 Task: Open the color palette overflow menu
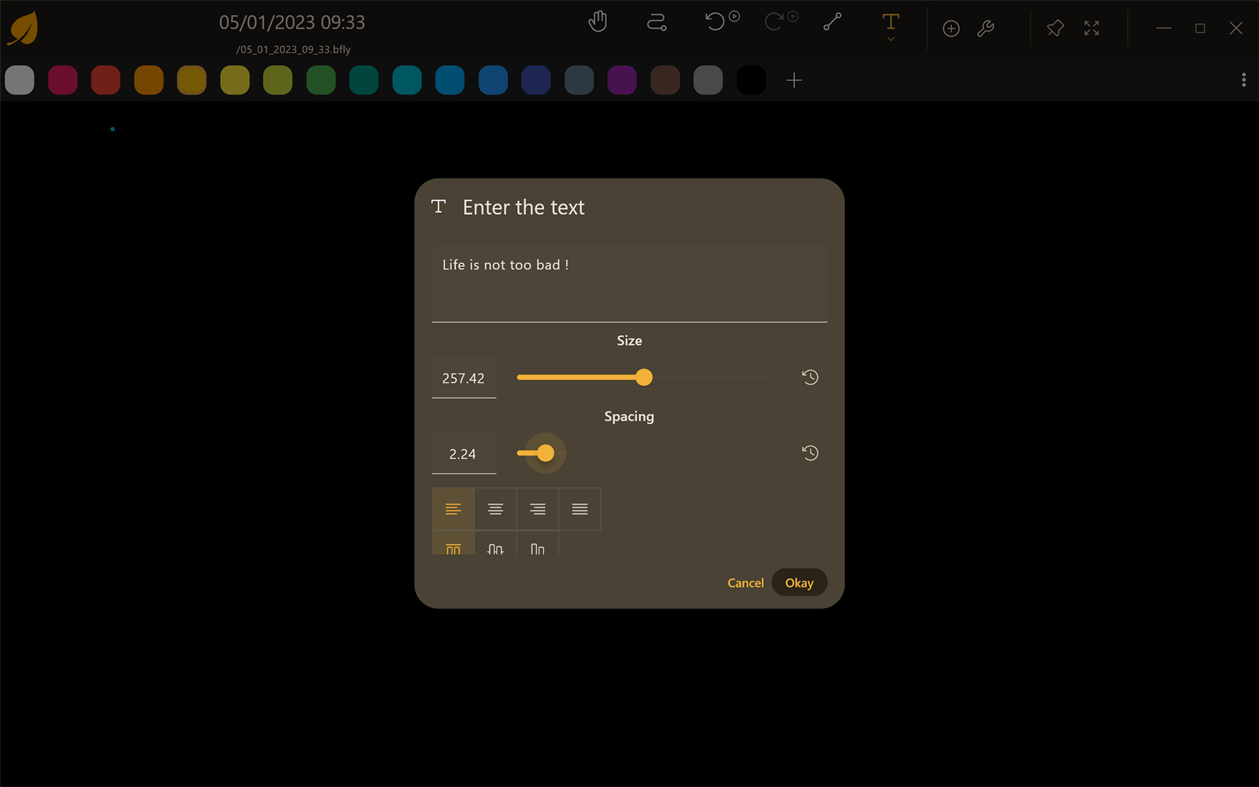(x=1243, y=79)
